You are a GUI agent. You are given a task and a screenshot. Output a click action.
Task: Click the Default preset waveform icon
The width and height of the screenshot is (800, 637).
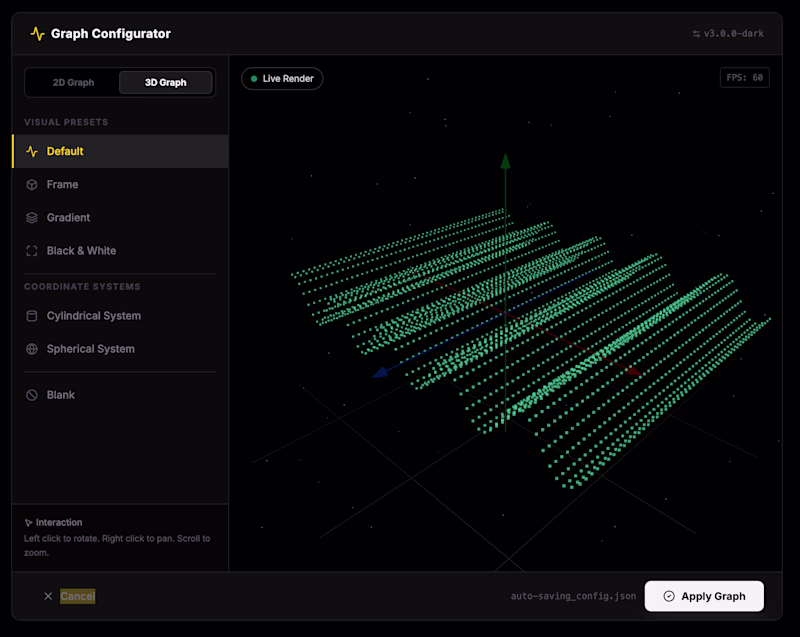pyautogui.click(x=32, y=152)
